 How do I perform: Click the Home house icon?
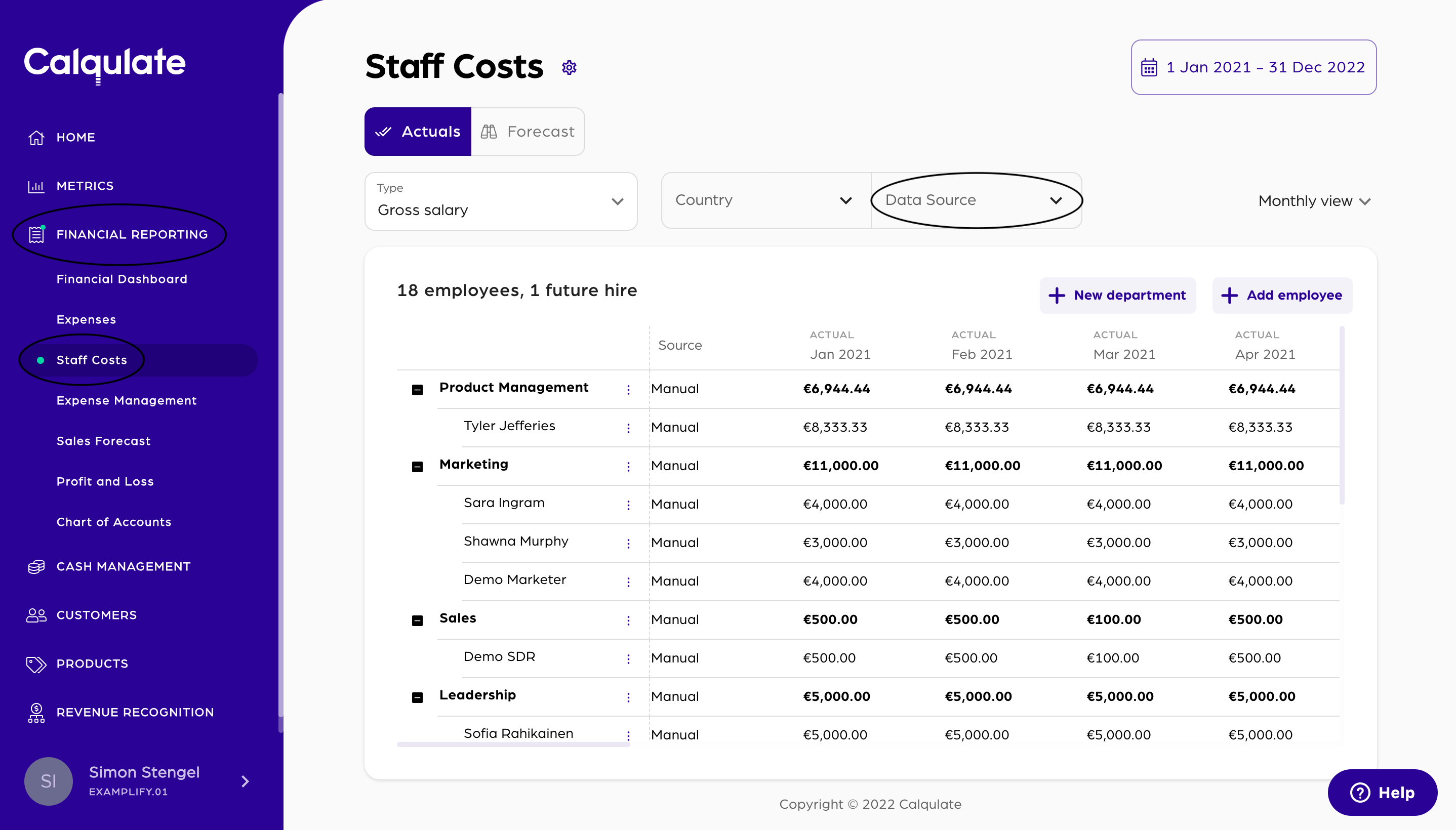(x=36, y=137)
